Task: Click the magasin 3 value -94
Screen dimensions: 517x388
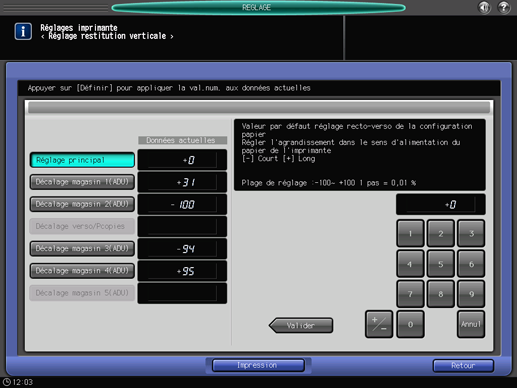Action: (x=182, y=249)
